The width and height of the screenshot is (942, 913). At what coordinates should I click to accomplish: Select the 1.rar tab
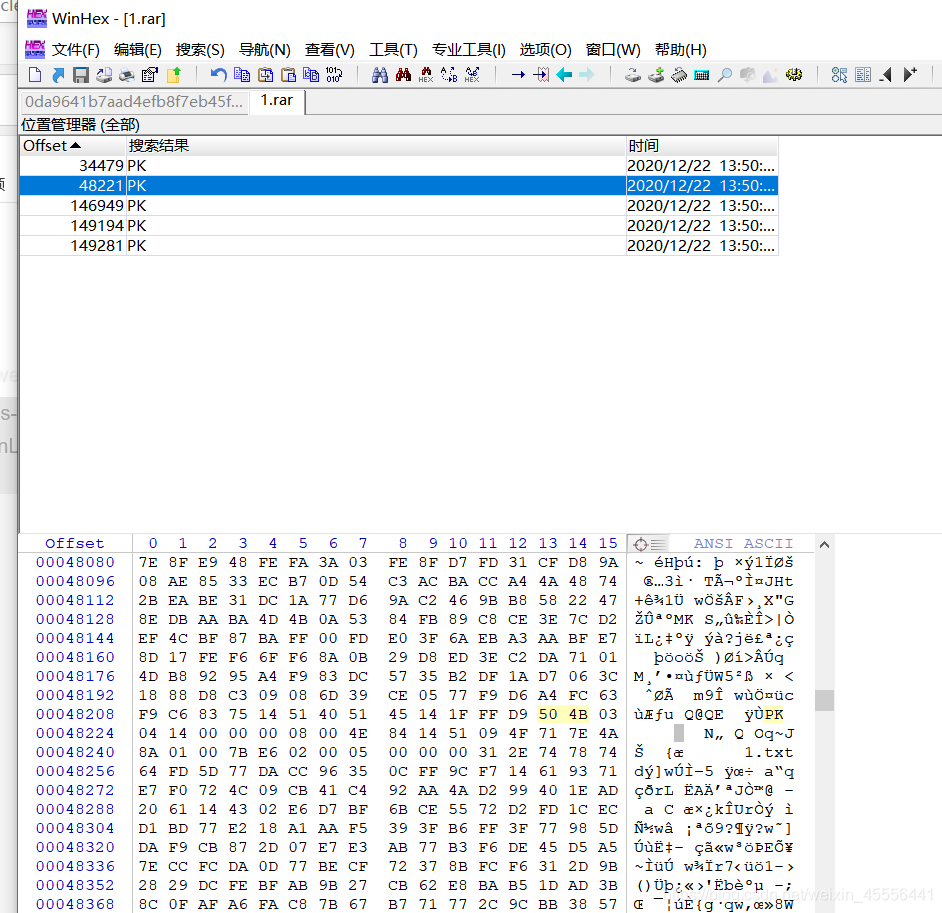(277, 100)
